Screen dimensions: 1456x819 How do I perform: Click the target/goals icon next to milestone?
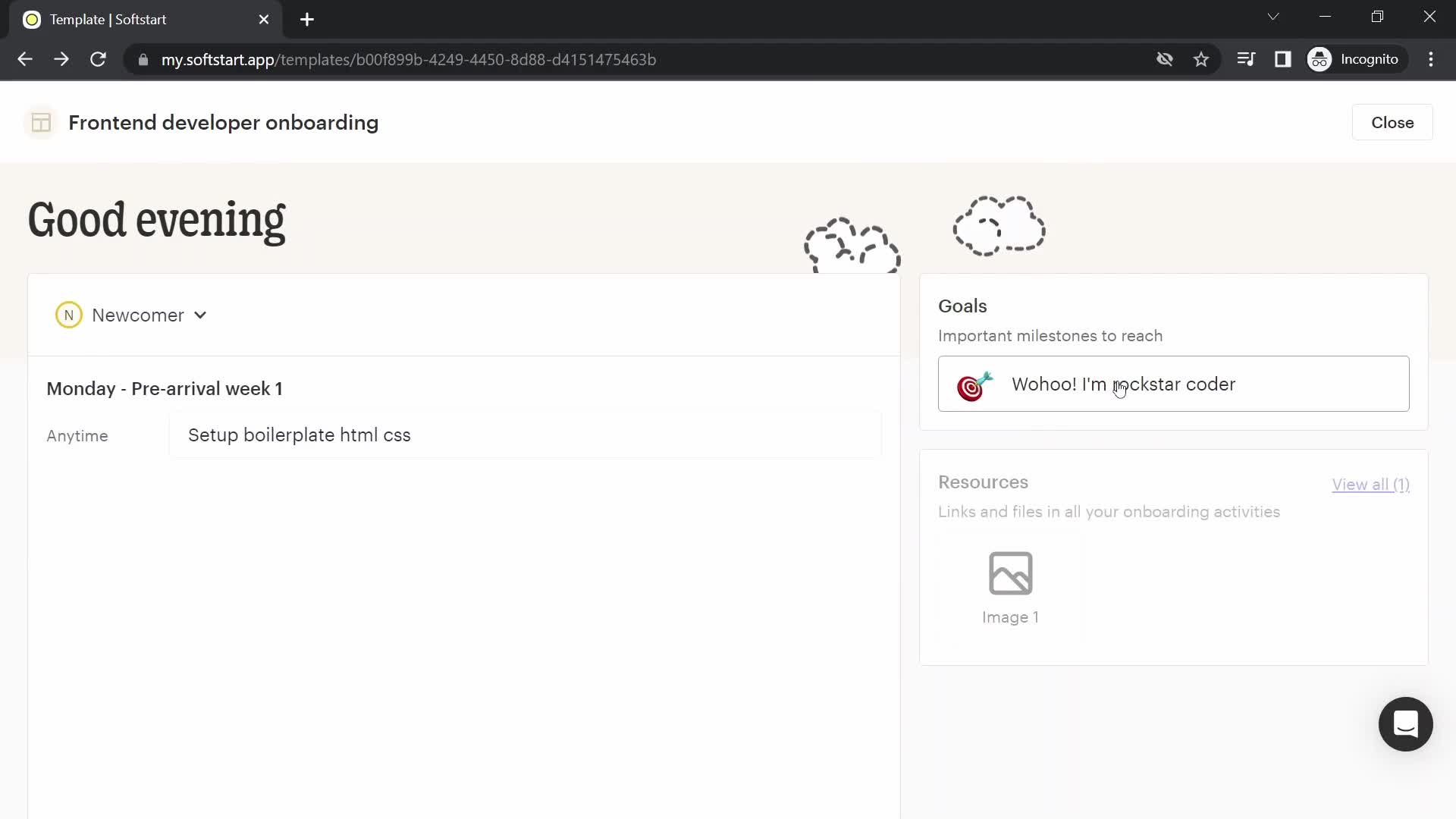(975, 384)
